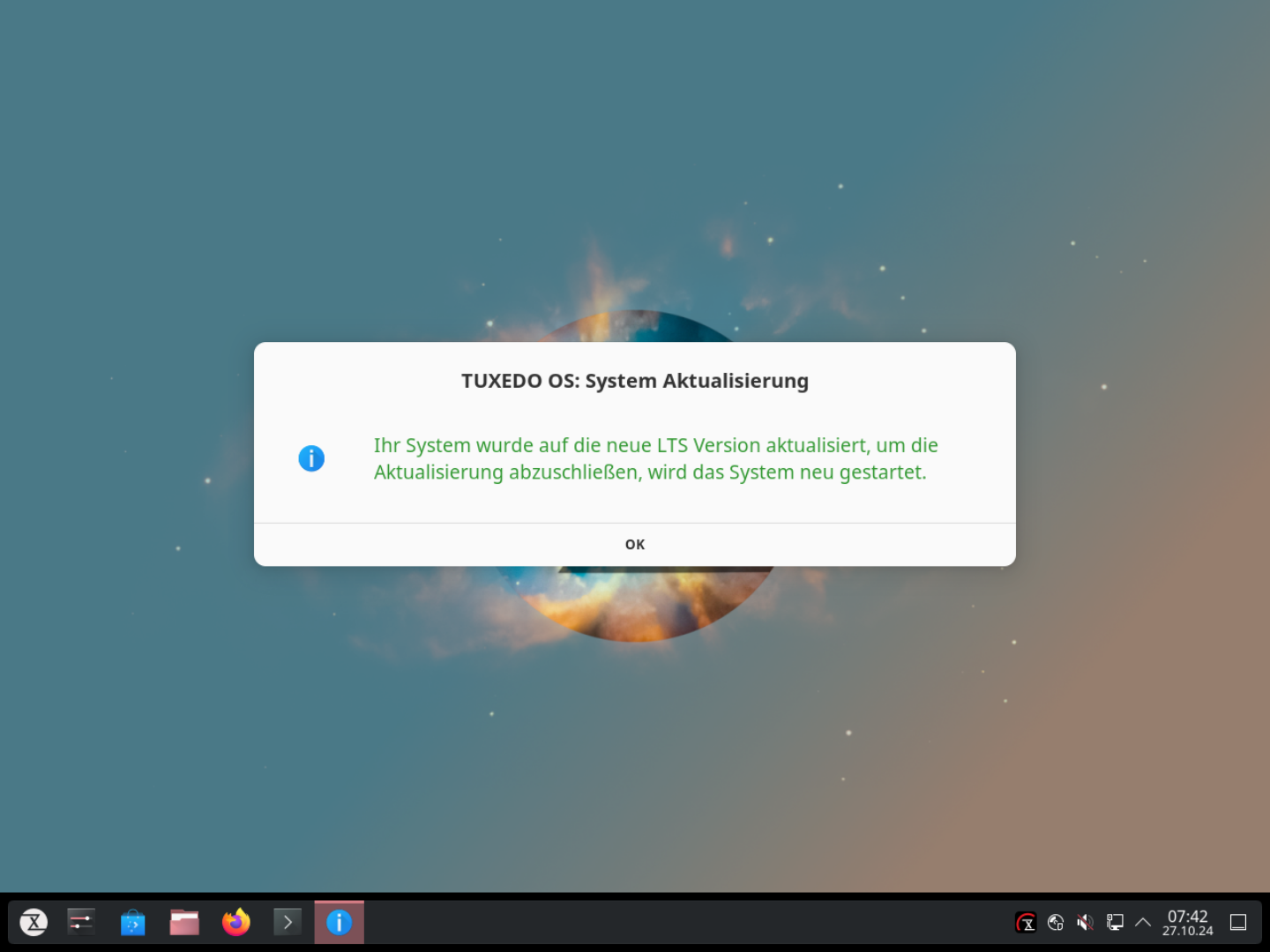Click the green 'Ihr System wurde' message text

click(655, 458)
